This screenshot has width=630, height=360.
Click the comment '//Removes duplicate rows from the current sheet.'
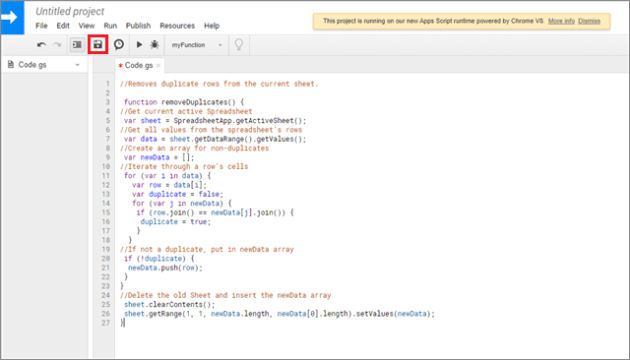[219, 84]
